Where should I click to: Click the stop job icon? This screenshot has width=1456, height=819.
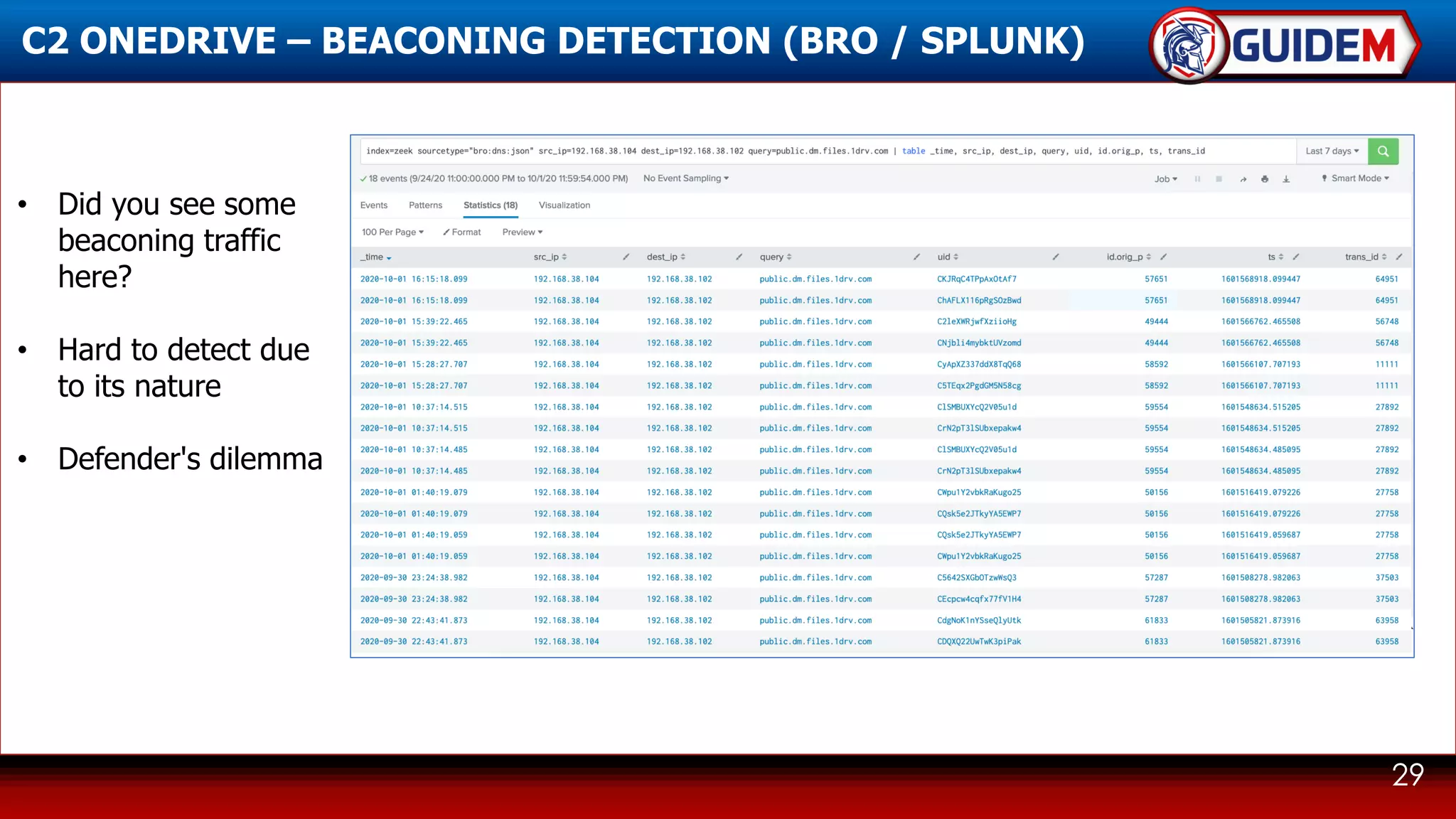1219,179
